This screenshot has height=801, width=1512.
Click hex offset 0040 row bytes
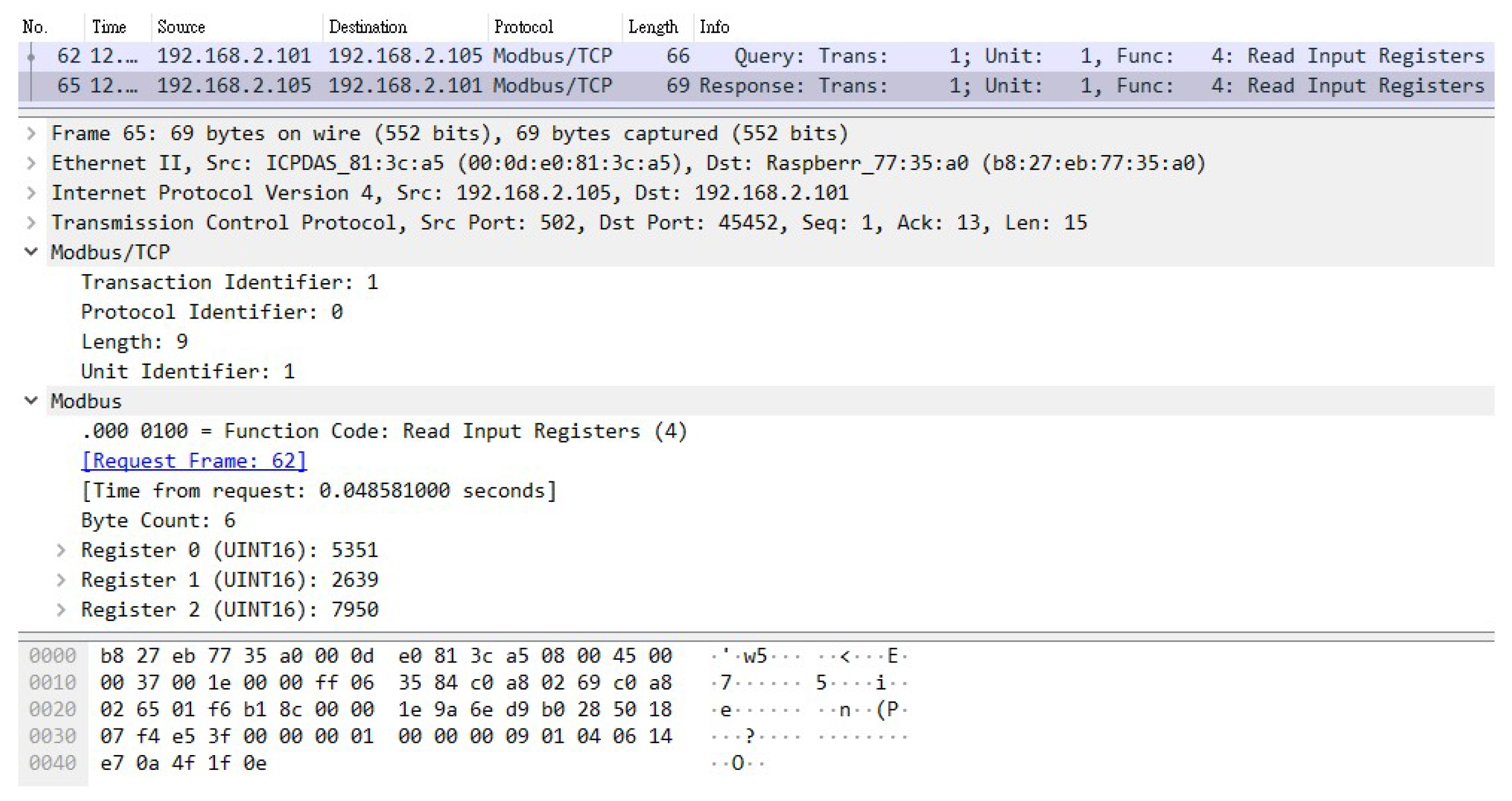pos(183,763)
